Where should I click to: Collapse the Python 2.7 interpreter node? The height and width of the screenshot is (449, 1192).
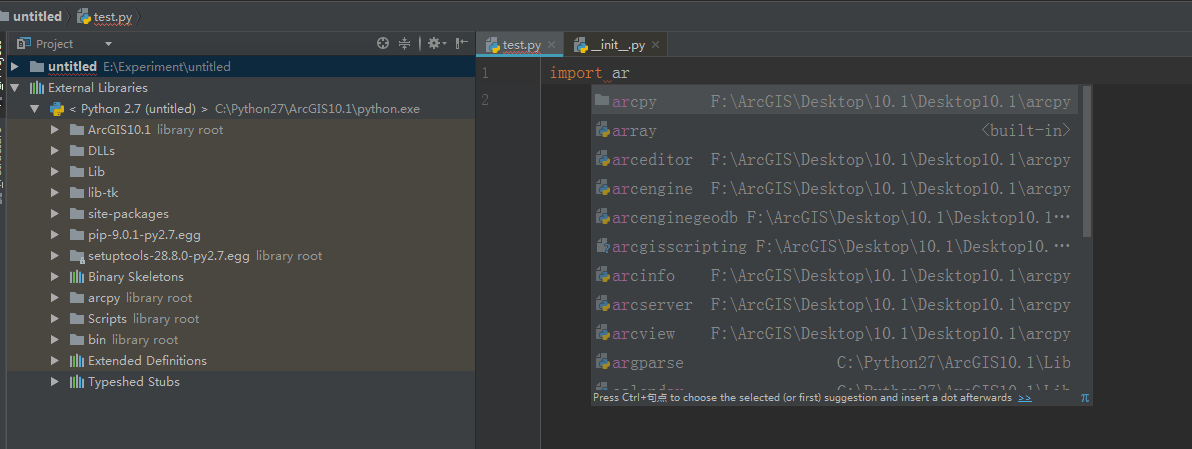click(x=35, y=108)
